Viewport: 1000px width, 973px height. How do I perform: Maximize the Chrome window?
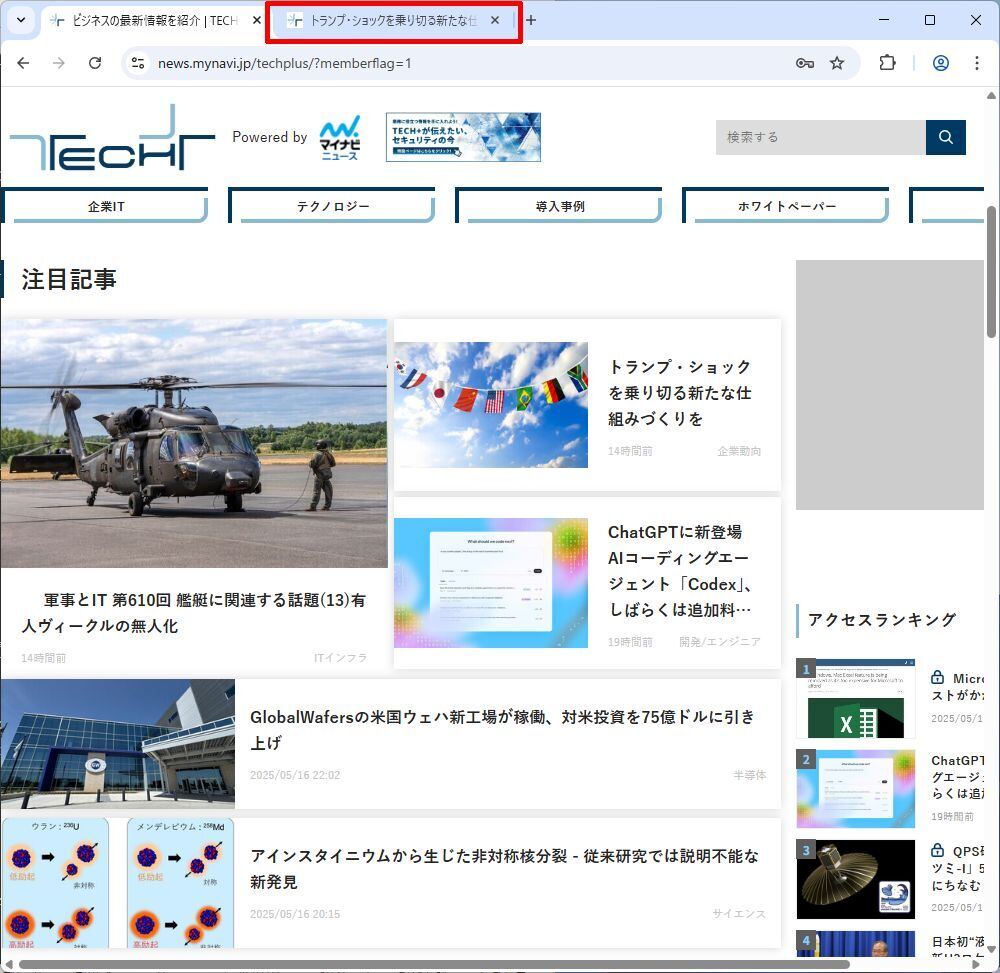[x=930, y=20]
